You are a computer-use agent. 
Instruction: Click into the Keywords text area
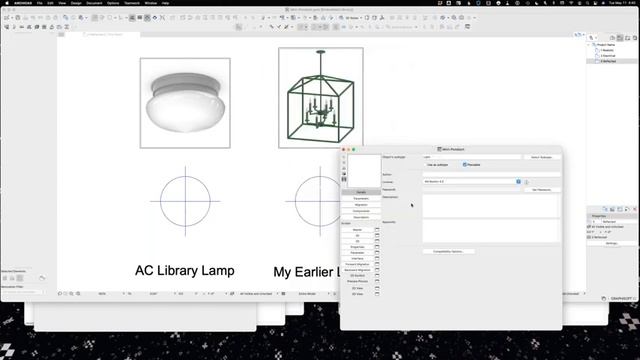coord(491,231)
